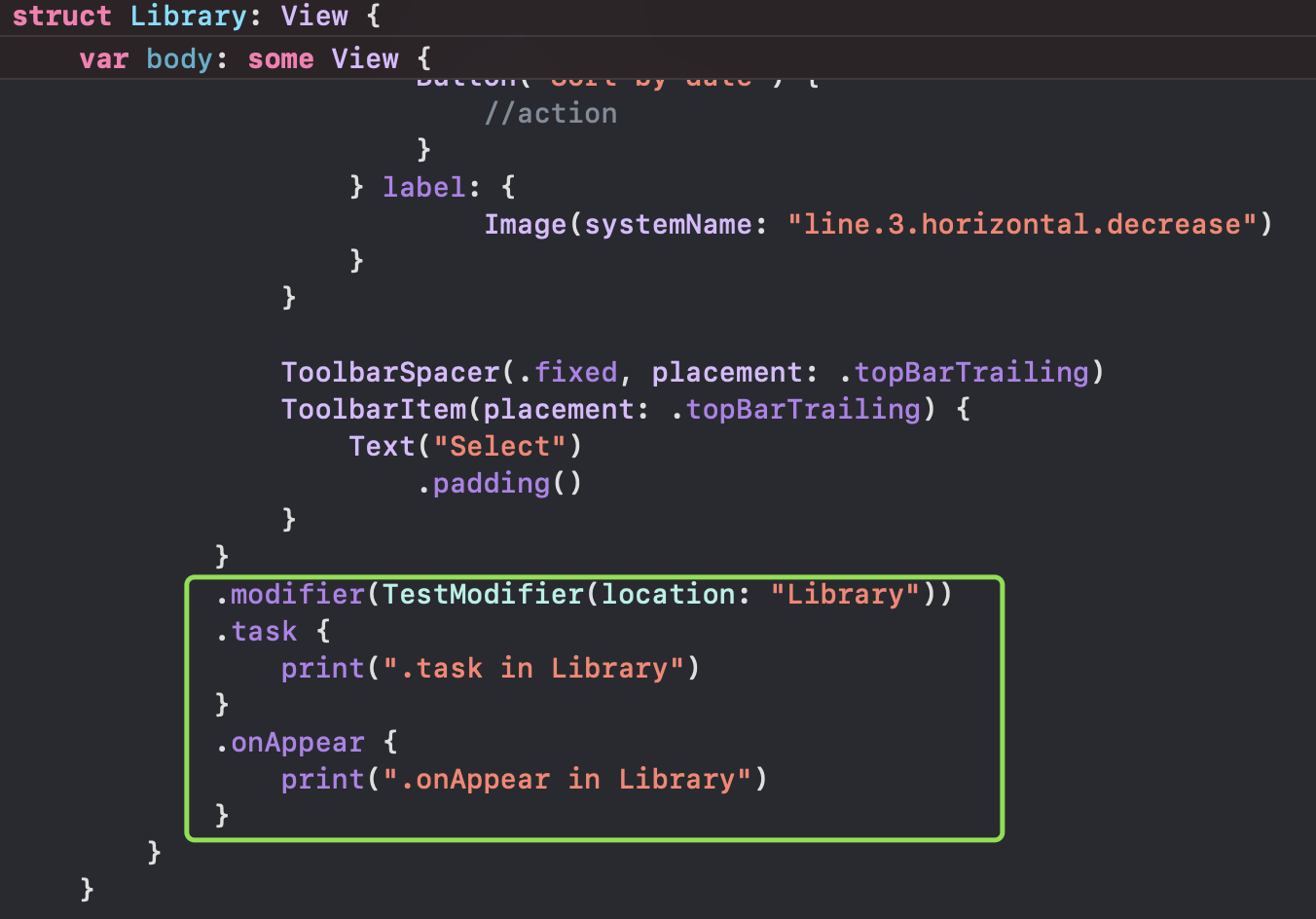Click '.fixed' argument in ToolbarSpacer

tap(567, 372)
